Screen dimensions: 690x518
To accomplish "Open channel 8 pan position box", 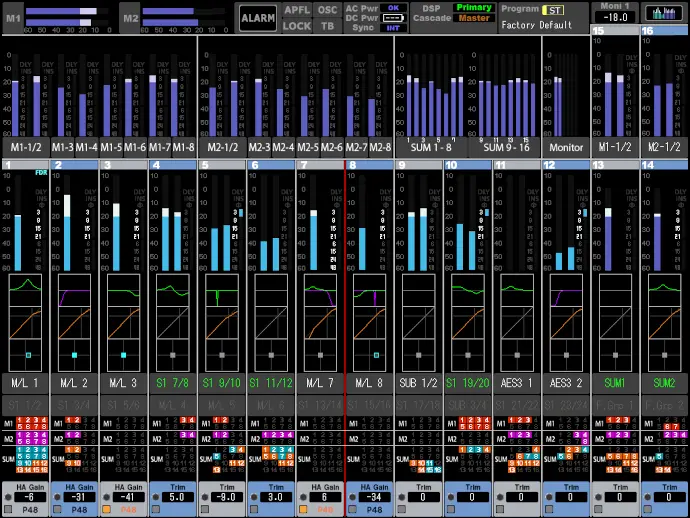I will click(x=370, y=355).
